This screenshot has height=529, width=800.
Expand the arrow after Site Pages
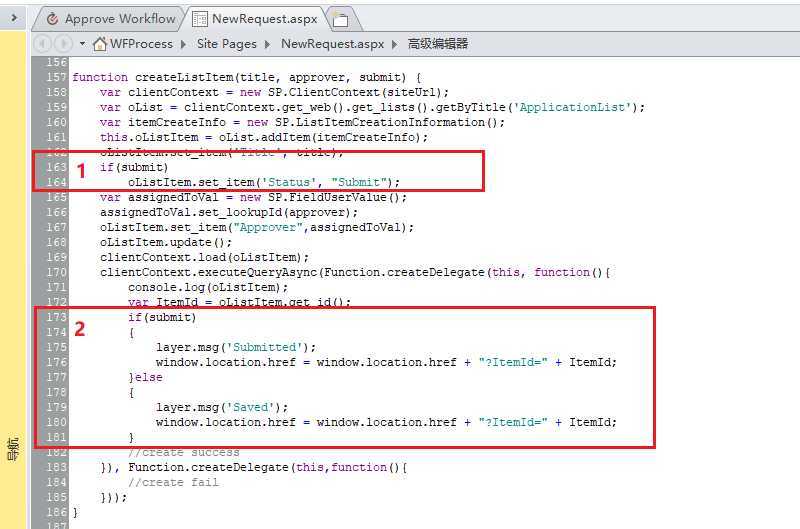[x=267, y=44]
